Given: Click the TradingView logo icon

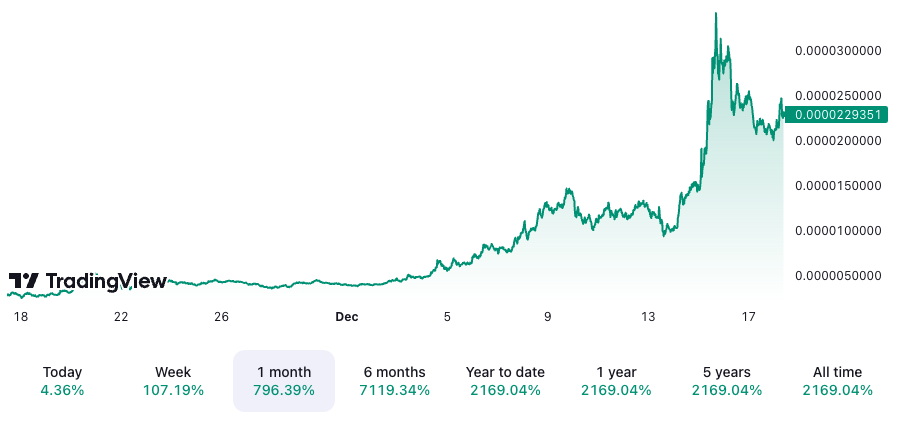Looking at the screenshot, I should point(24,282).
